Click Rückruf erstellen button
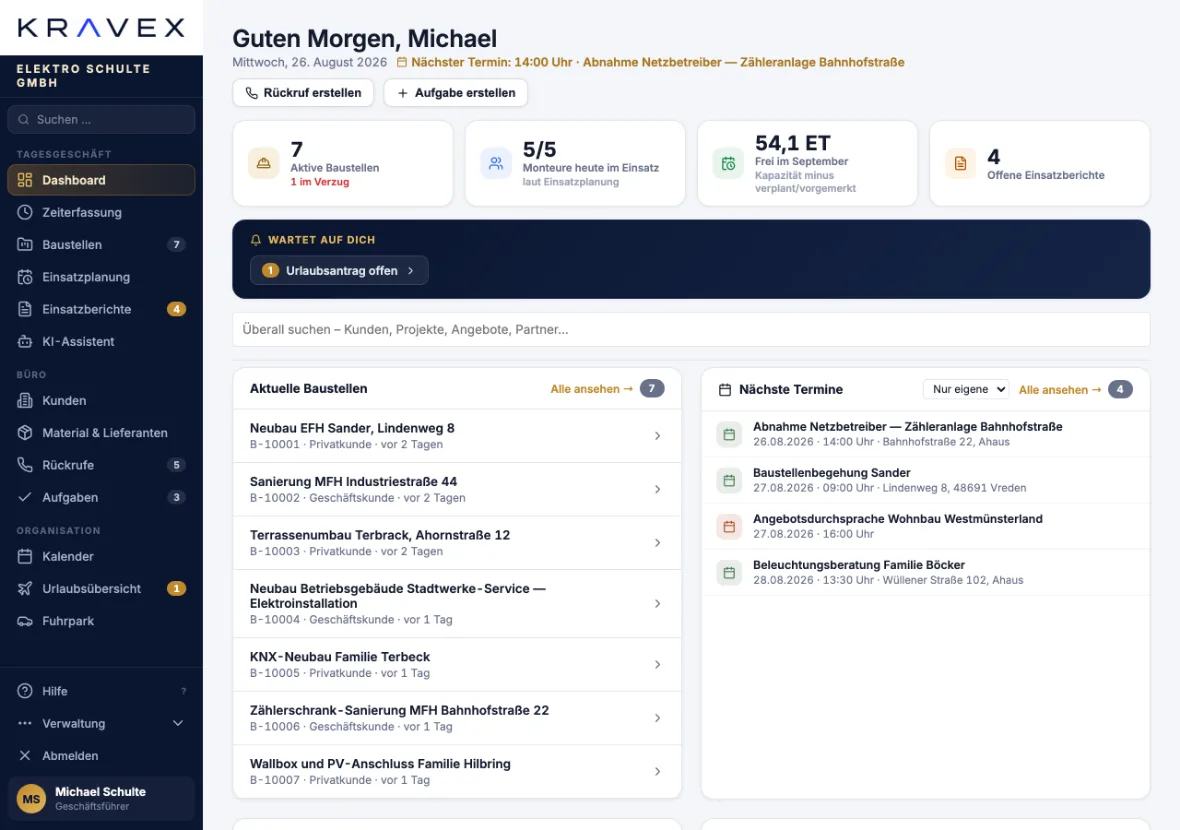1180x830 pixels. (x=303, y=93)
